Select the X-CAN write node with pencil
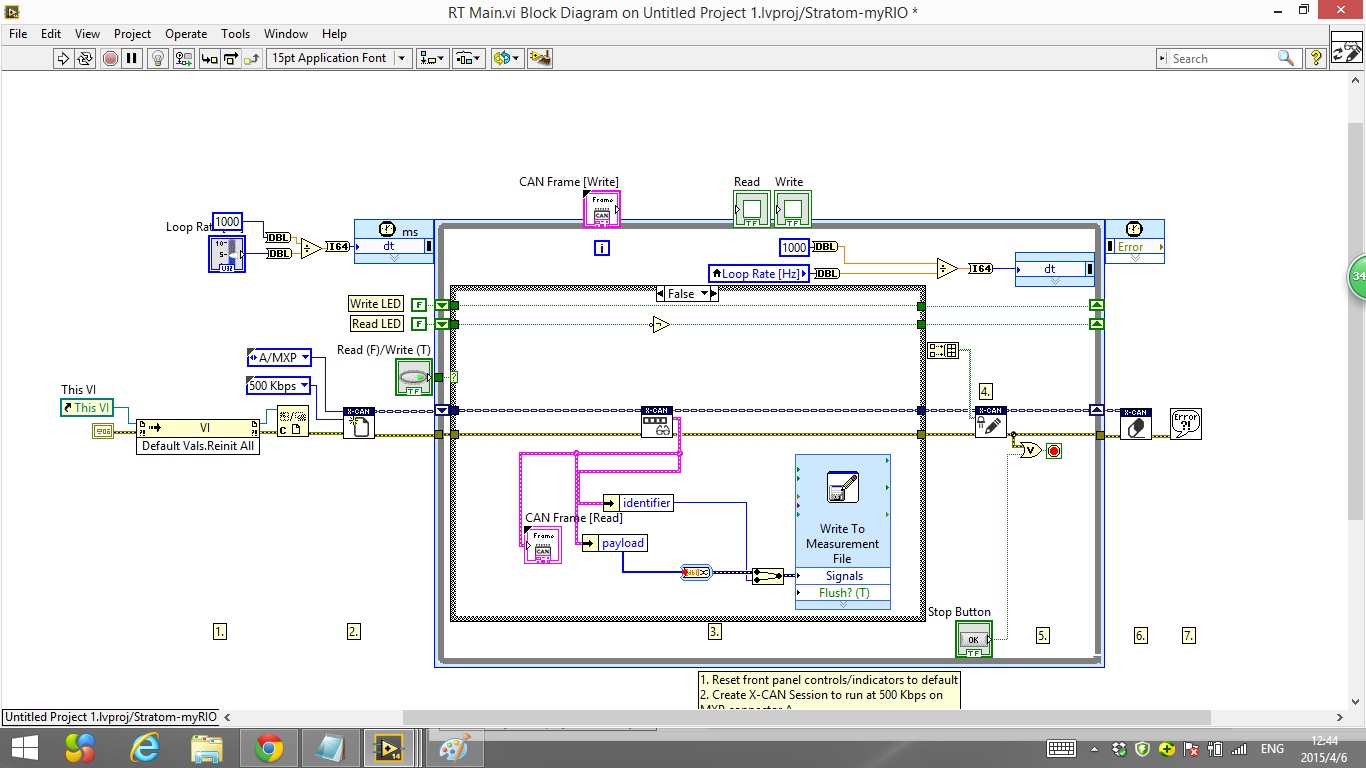Screen dimensions: 1366x768 pyautogui.click(x=990, y=423)
